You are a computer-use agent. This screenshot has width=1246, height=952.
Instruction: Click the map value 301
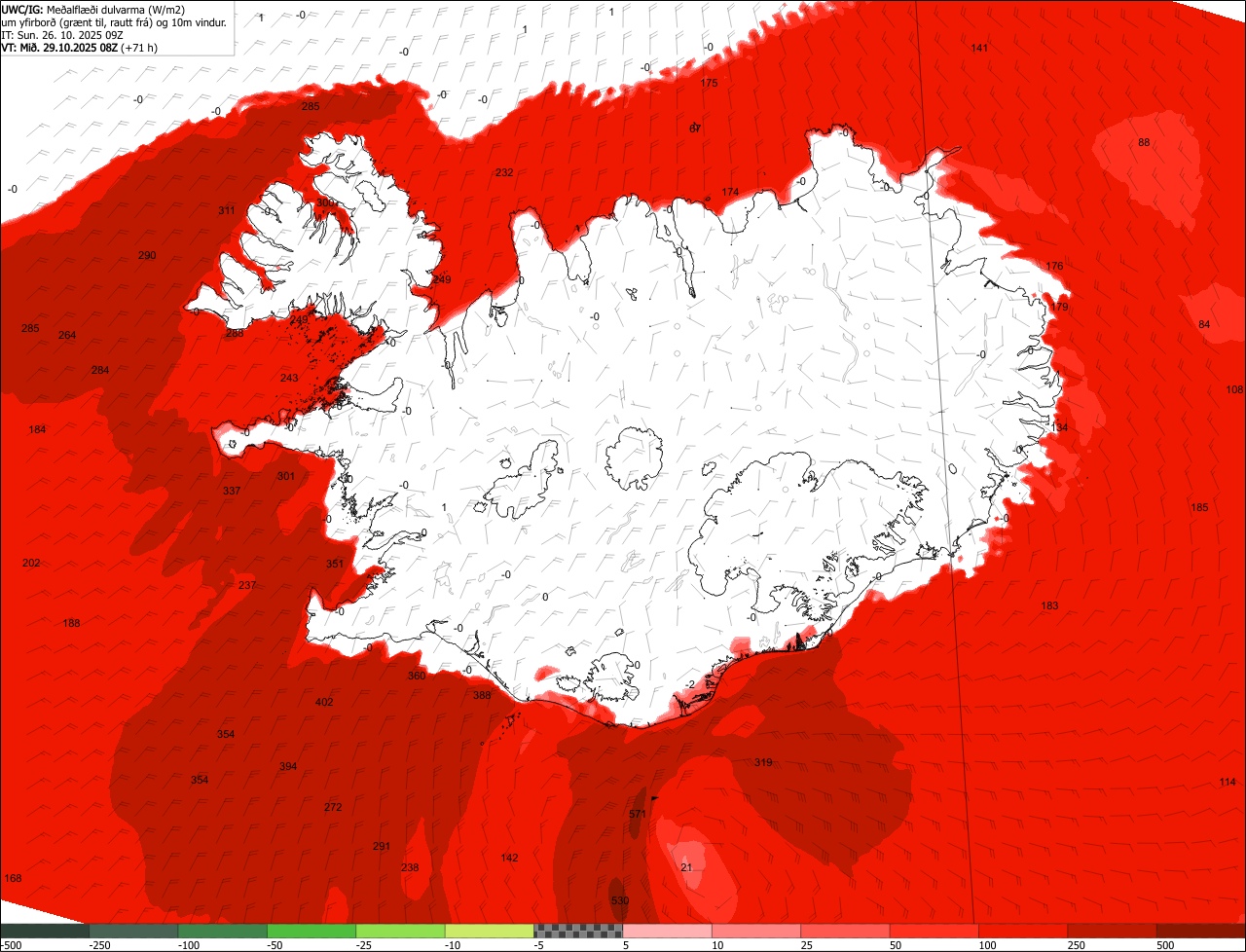tap(285, 476)
